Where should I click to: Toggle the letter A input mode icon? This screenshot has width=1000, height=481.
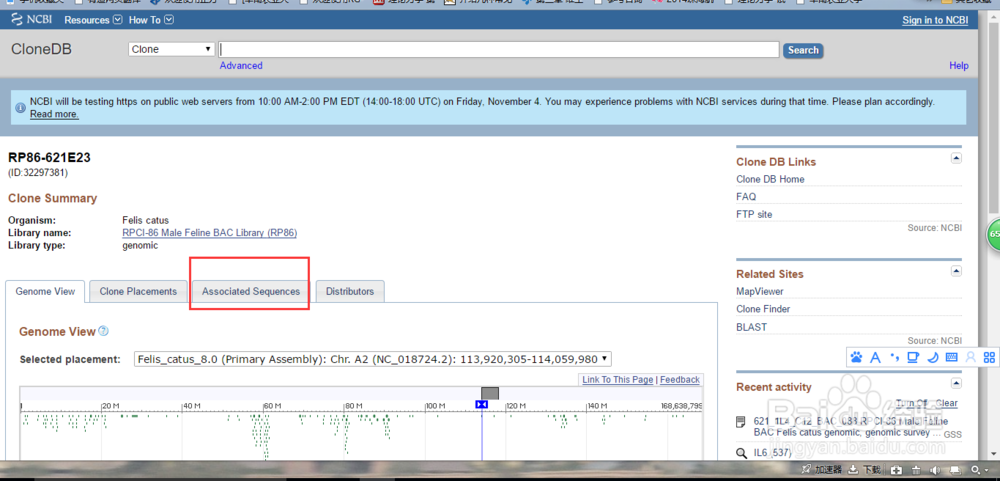[876, 358]
